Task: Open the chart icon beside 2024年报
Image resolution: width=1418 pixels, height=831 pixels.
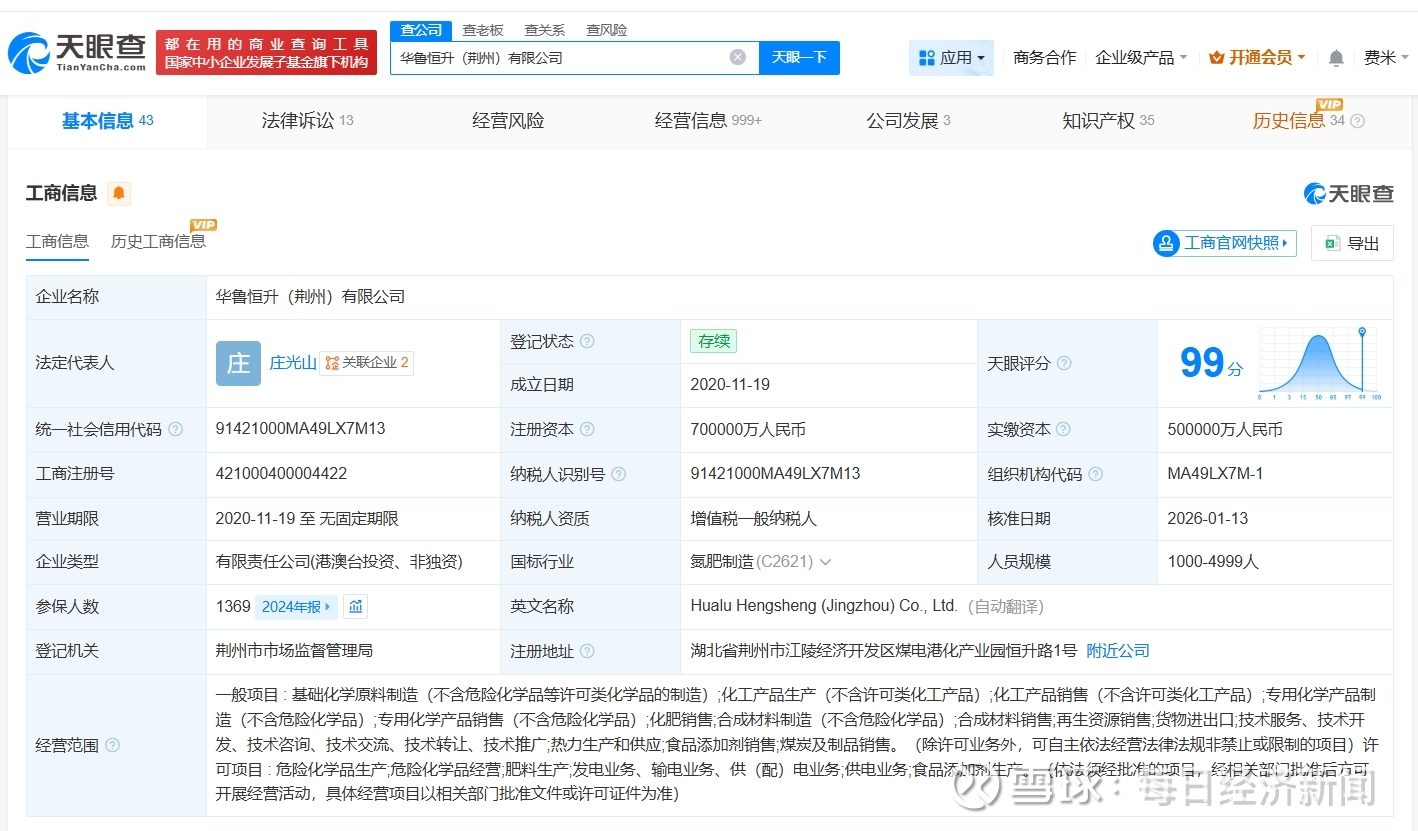Action: point(356,606)
